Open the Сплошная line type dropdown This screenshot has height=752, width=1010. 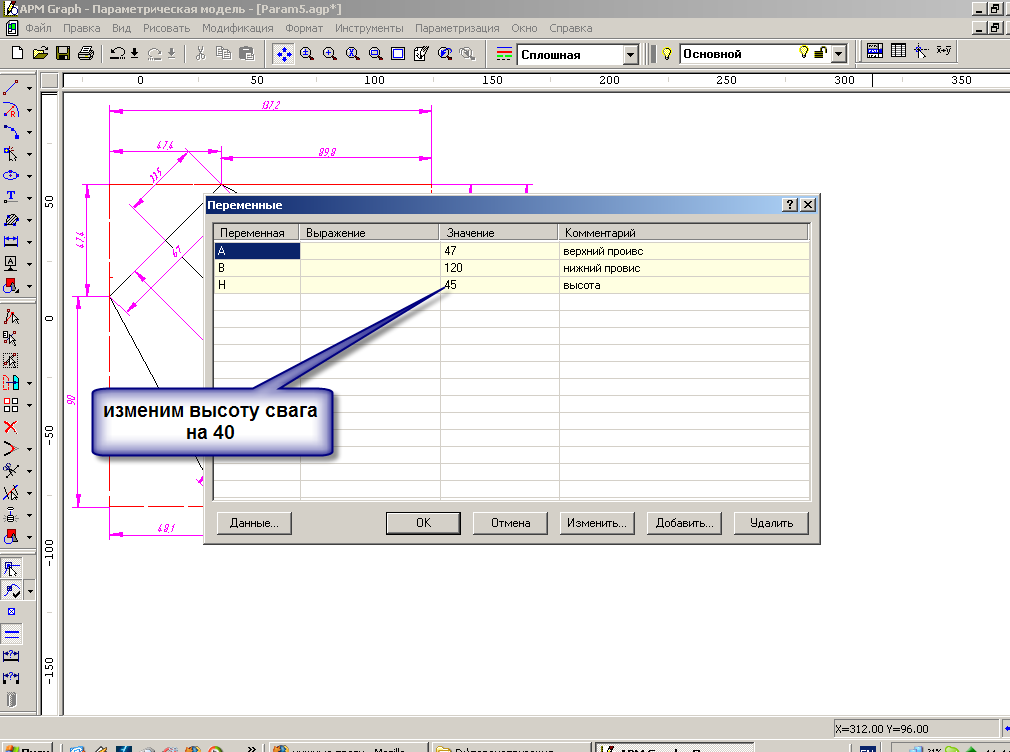tap(630, 55)
